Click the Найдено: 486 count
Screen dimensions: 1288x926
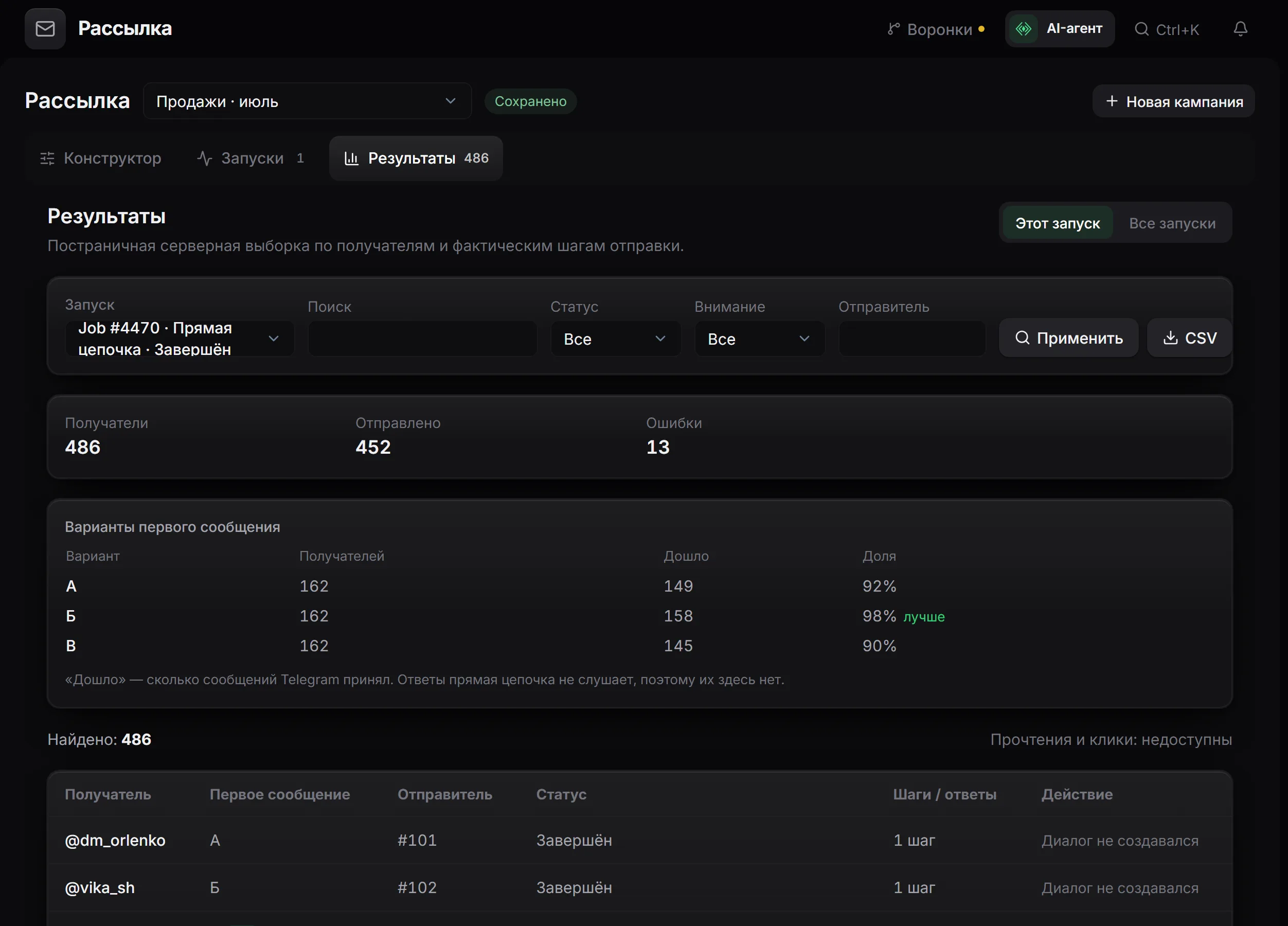[99, 739]
